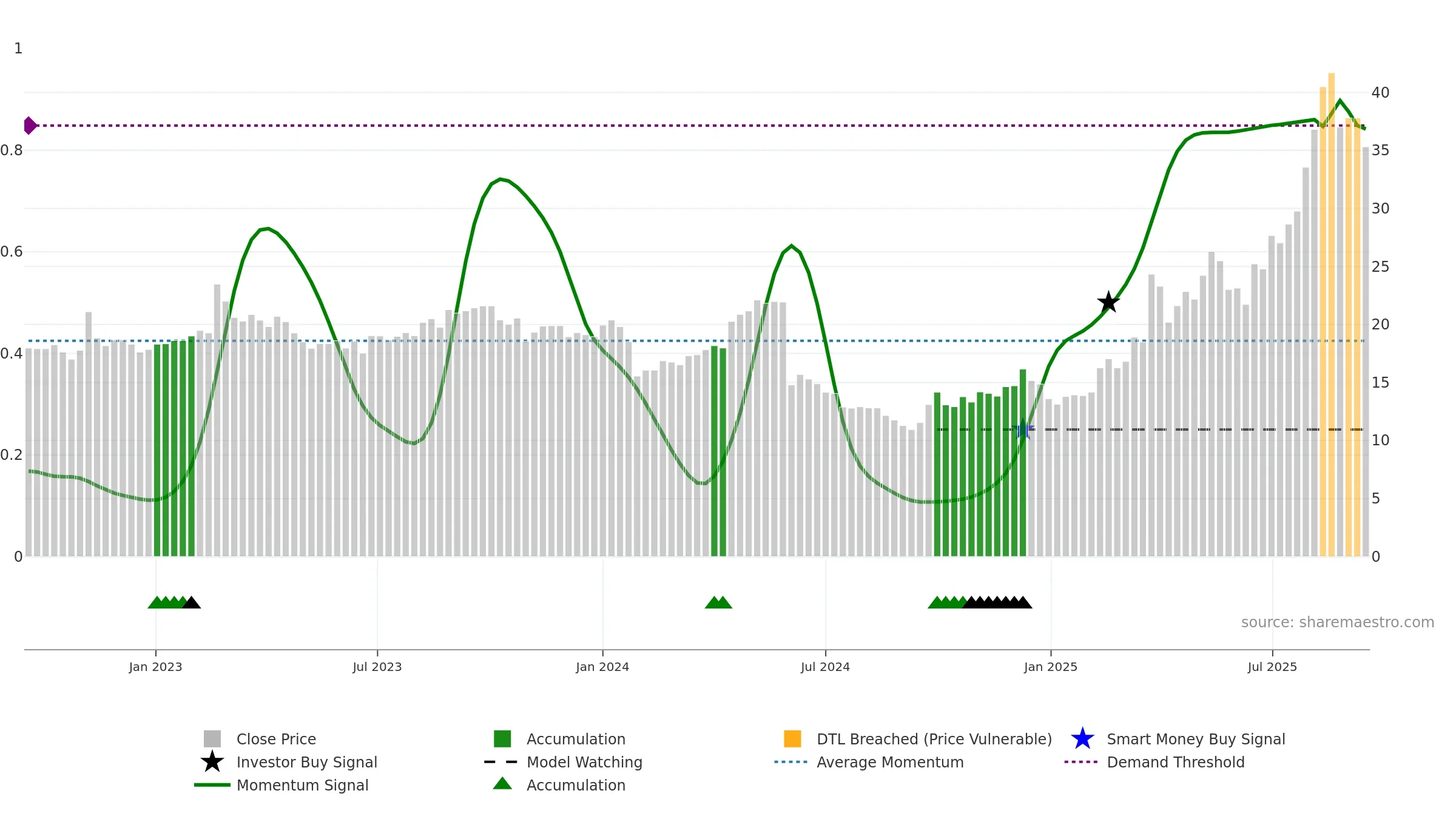Click the green accumulation triangles before Jul 2024

(x=718, y=602)
